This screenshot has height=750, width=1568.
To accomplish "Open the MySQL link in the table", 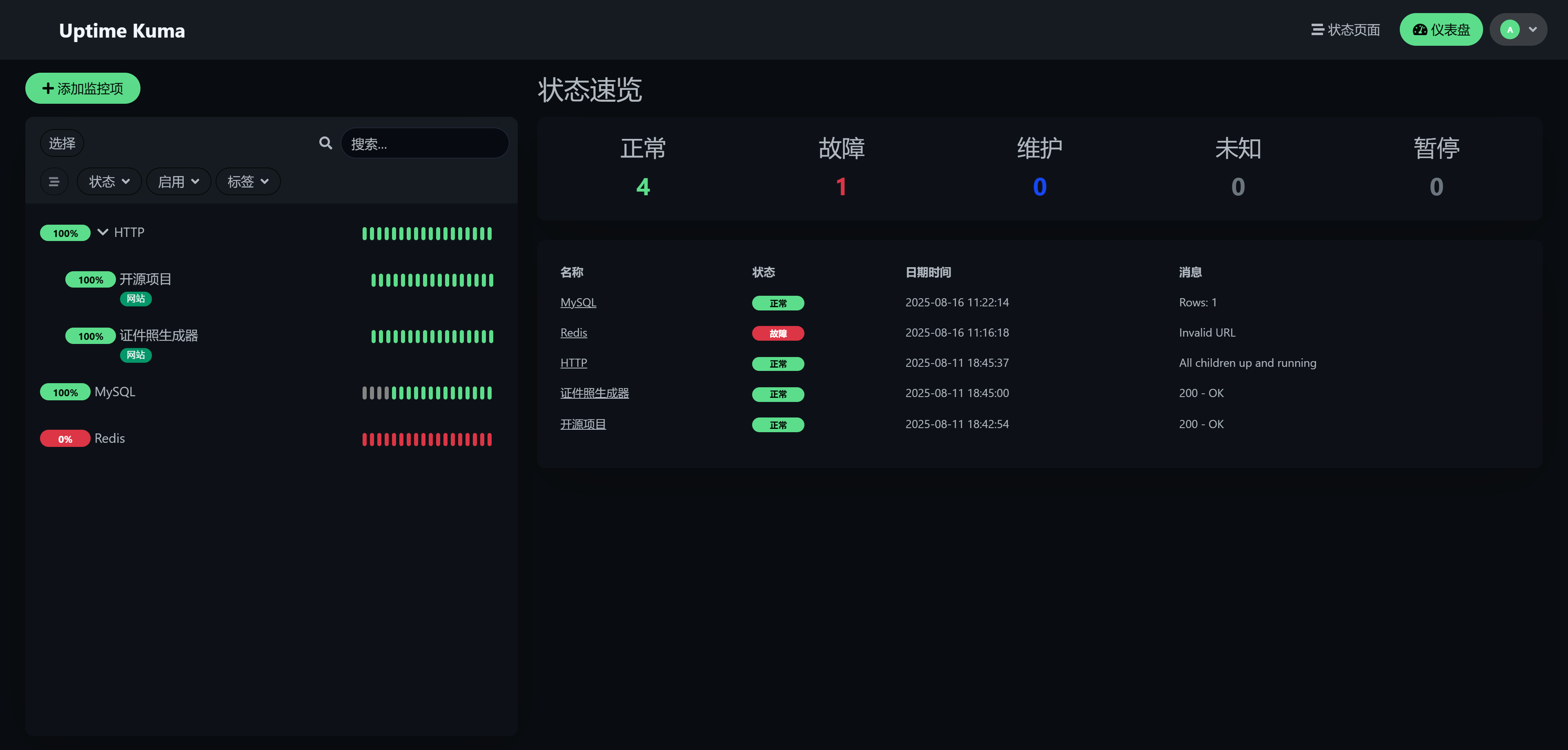I will pyautogui.click(x=578, y=303).
